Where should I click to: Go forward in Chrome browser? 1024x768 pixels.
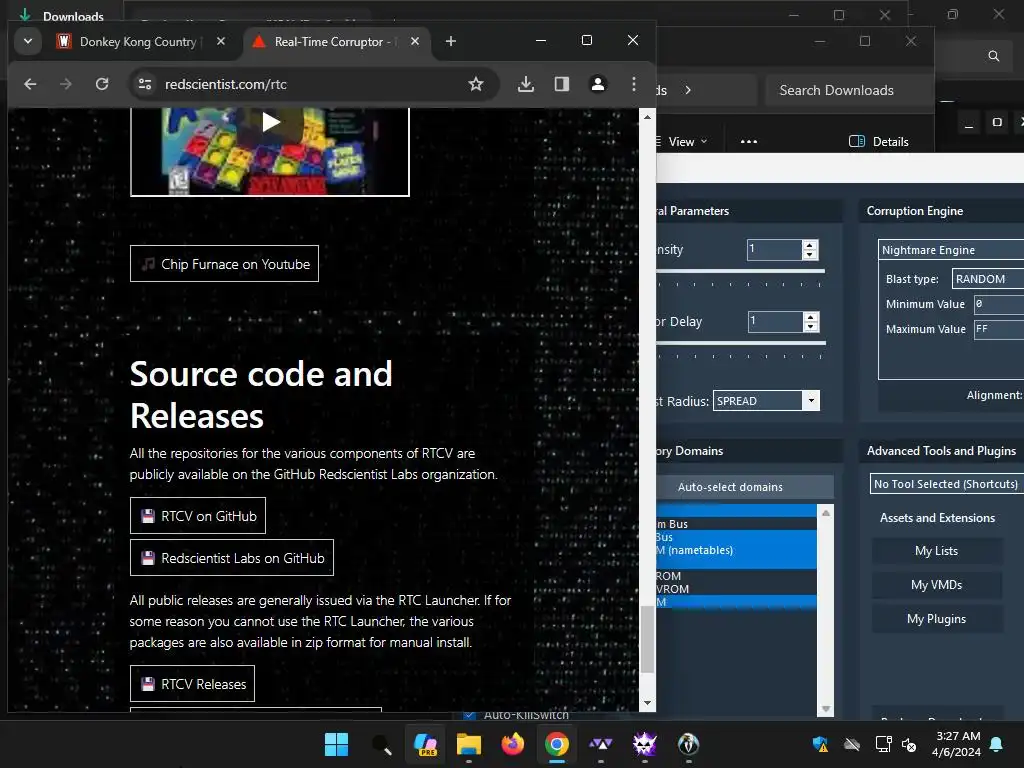(x=65, y=84)
